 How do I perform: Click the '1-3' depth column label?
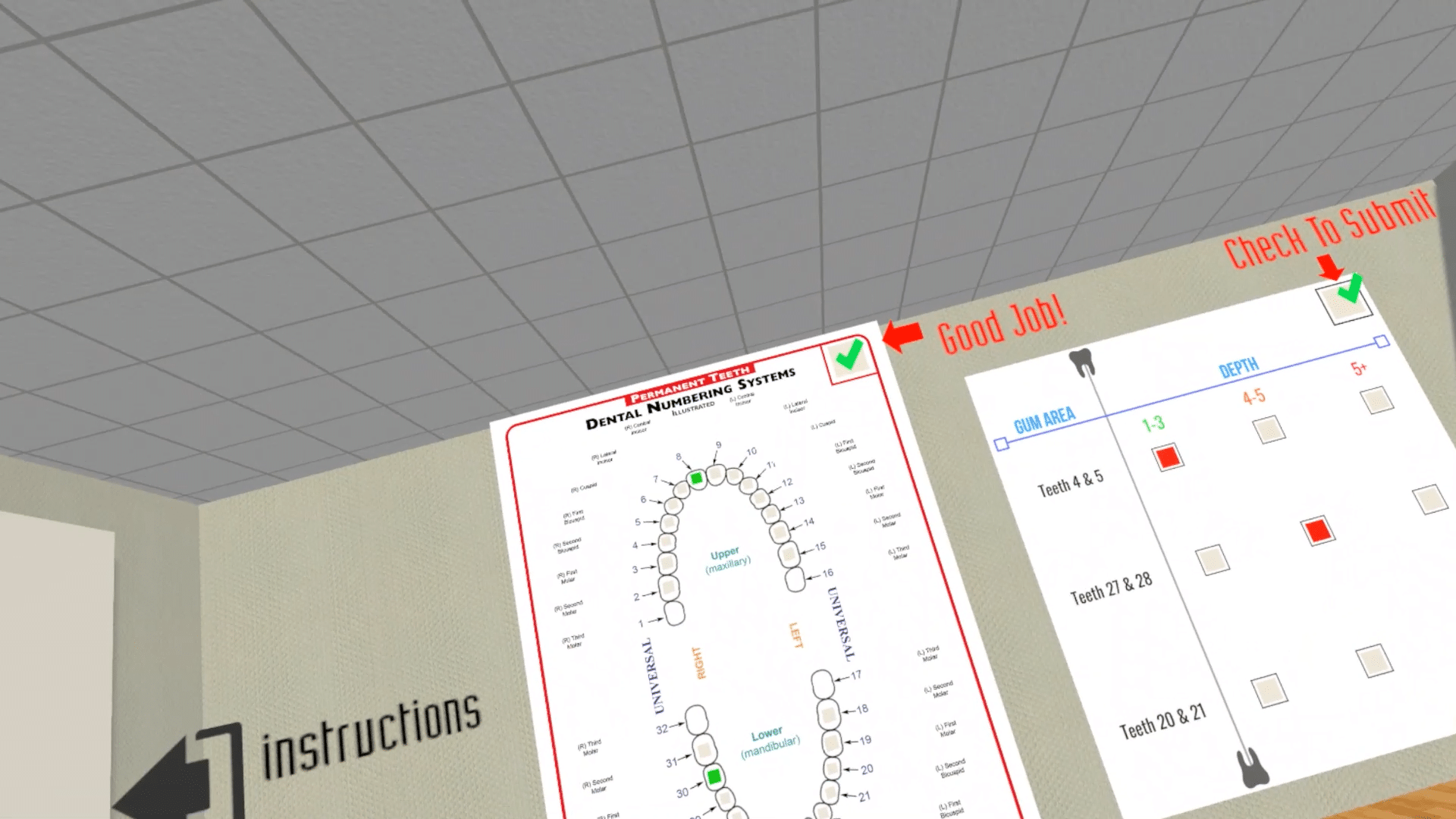tap(1153, 424)
